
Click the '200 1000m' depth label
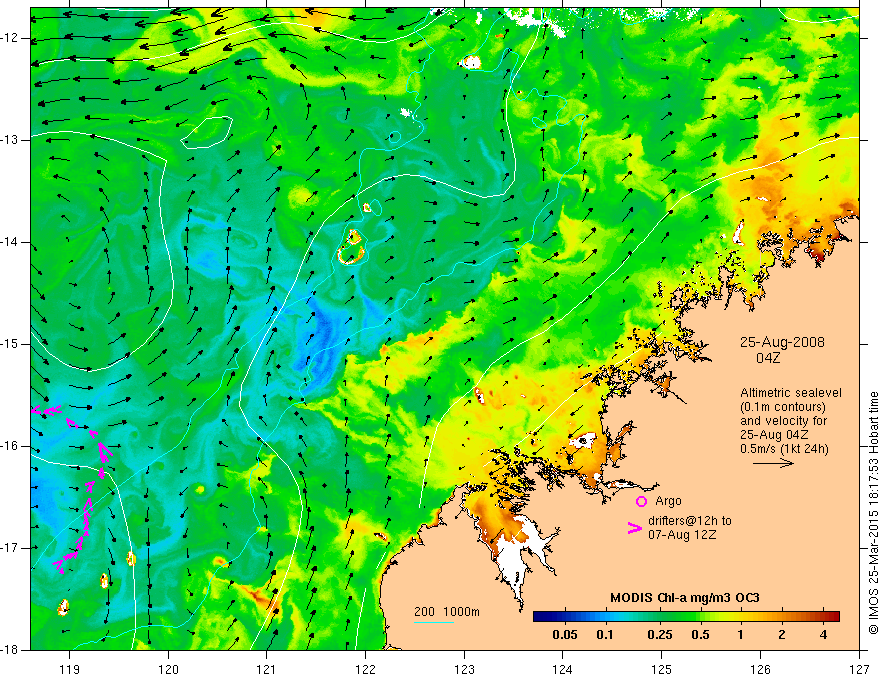tap(447, 612)
